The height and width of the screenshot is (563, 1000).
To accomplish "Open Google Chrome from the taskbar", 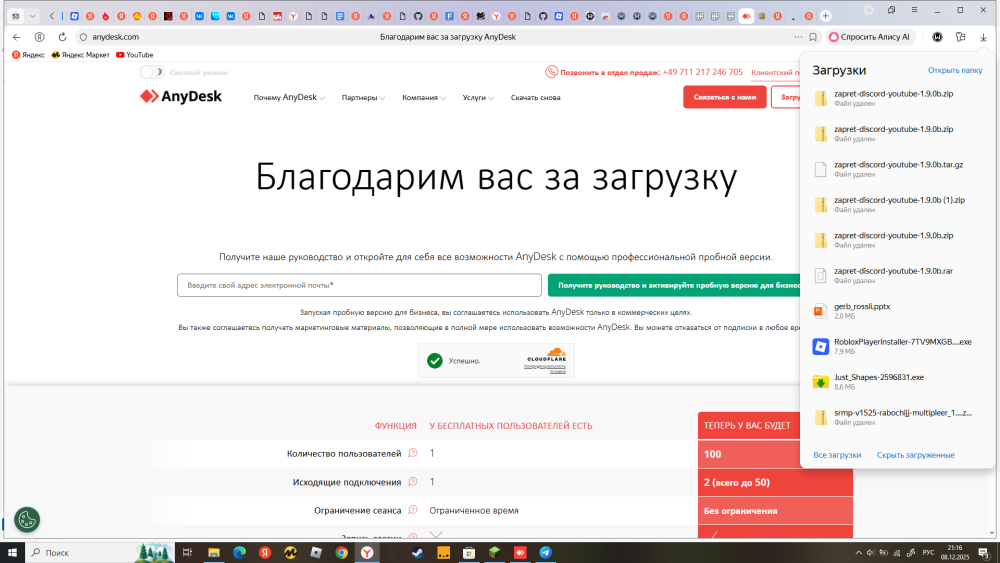I will (341, 553).
